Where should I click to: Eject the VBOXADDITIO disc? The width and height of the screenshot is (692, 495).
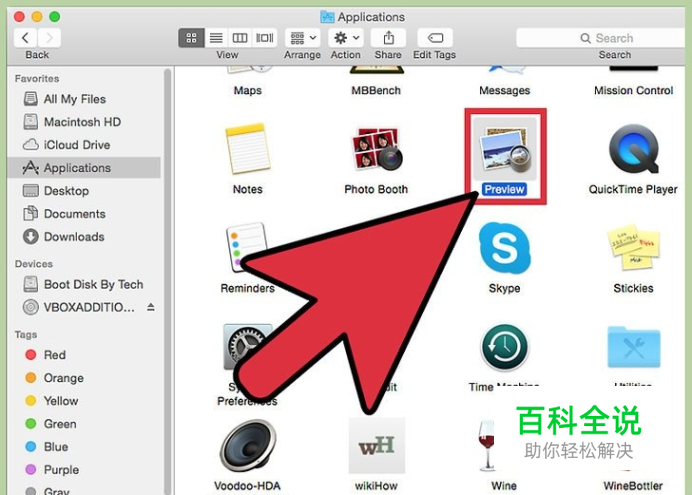pos(151,307)
